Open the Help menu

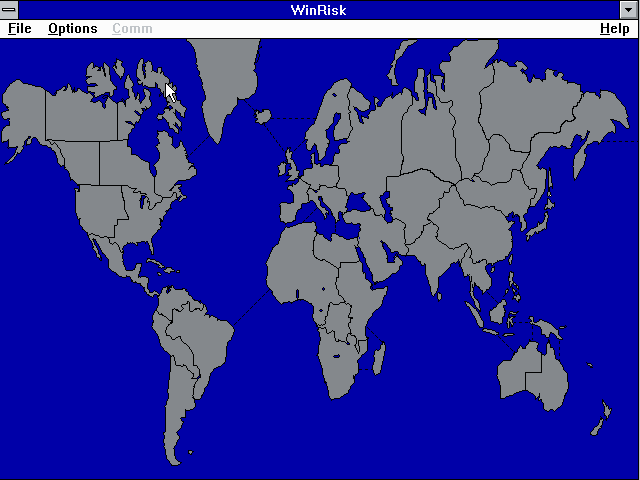coord(614,29)
